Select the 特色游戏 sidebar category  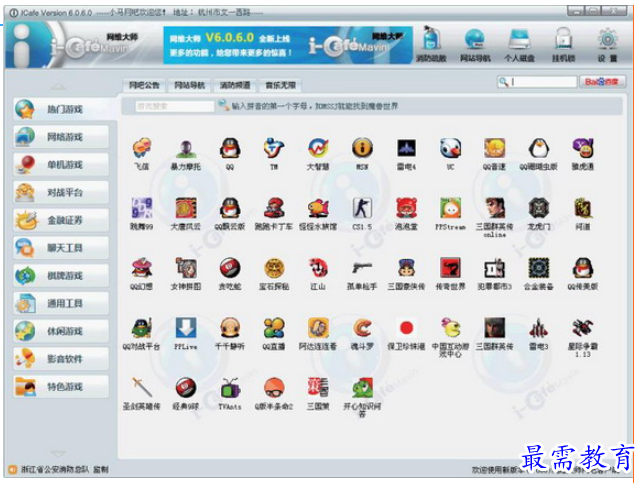(62, 387)
